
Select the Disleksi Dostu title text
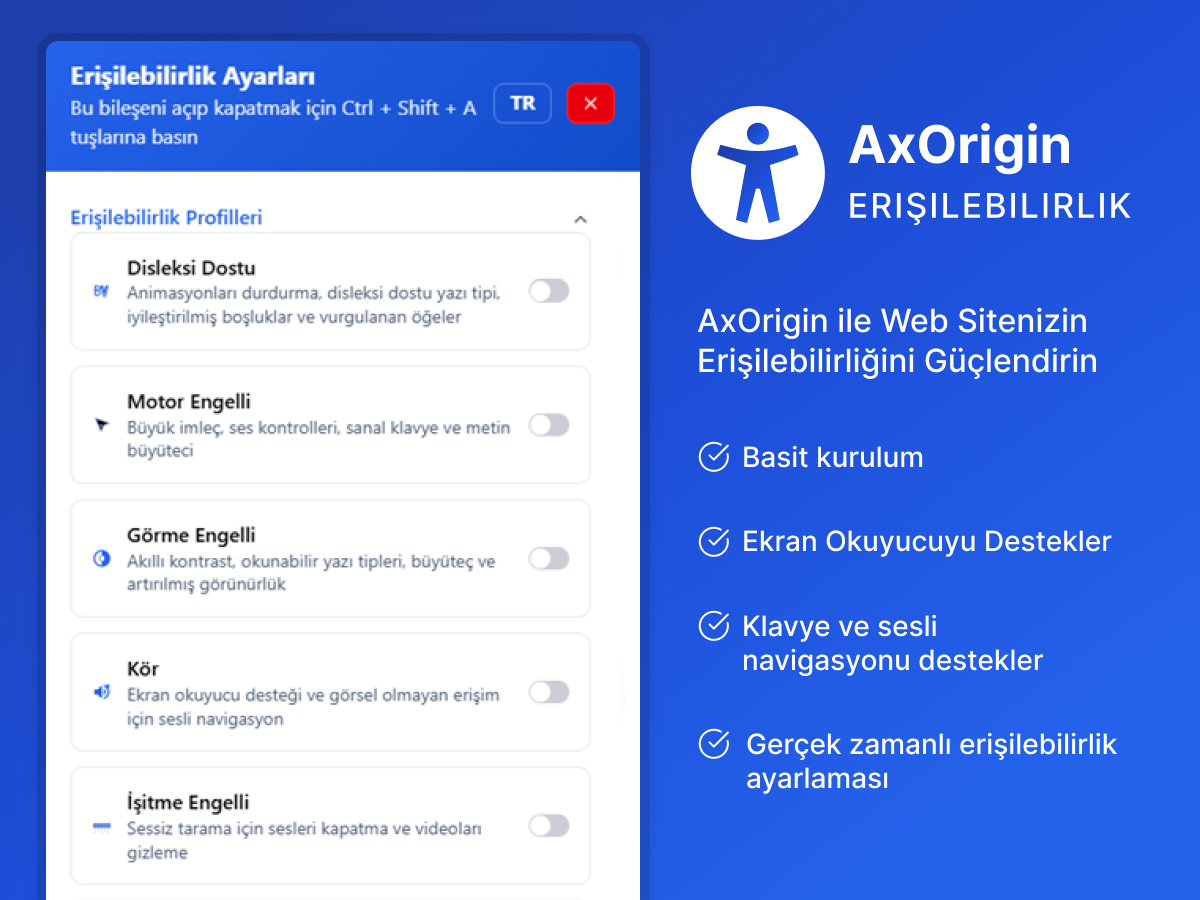coord(191,268)
